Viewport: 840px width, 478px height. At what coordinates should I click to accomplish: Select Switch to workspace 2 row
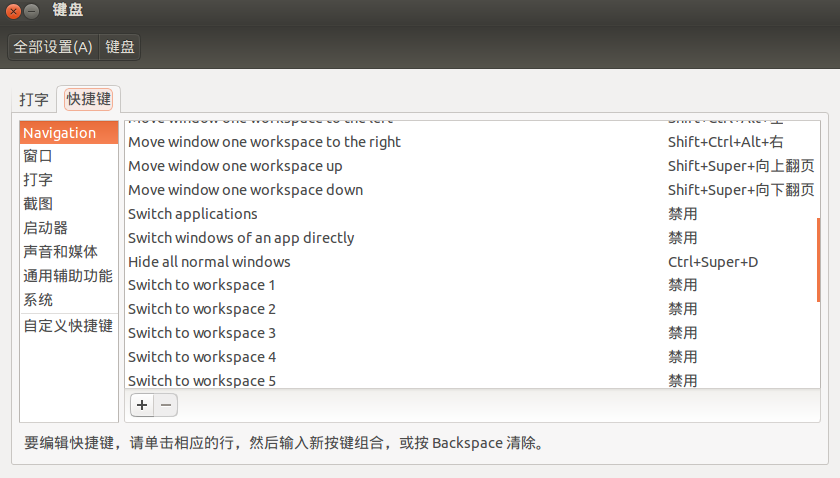[x=472, y=309]
